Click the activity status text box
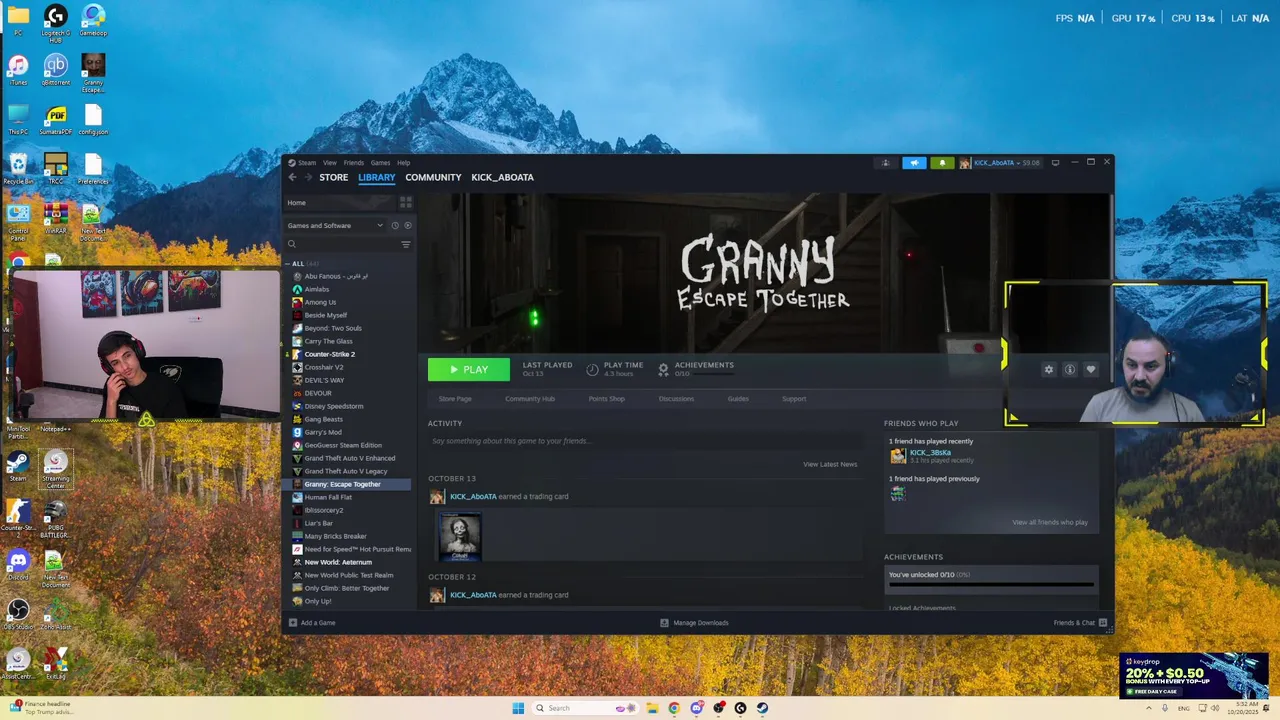This screenshot has width=1280, height=720. coord(645,441)
